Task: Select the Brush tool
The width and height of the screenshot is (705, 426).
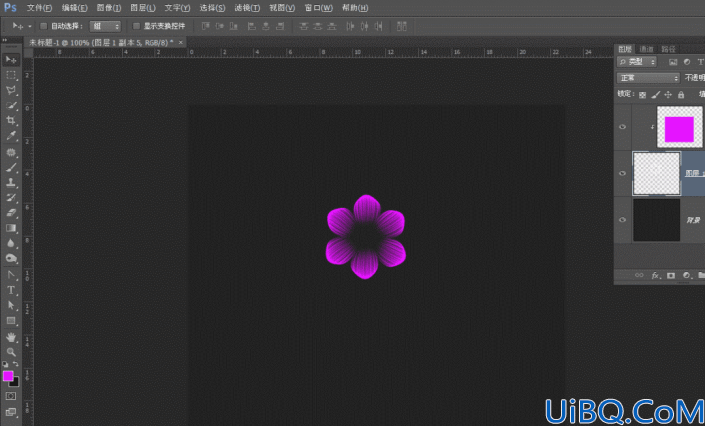Action: click(11, 168)
